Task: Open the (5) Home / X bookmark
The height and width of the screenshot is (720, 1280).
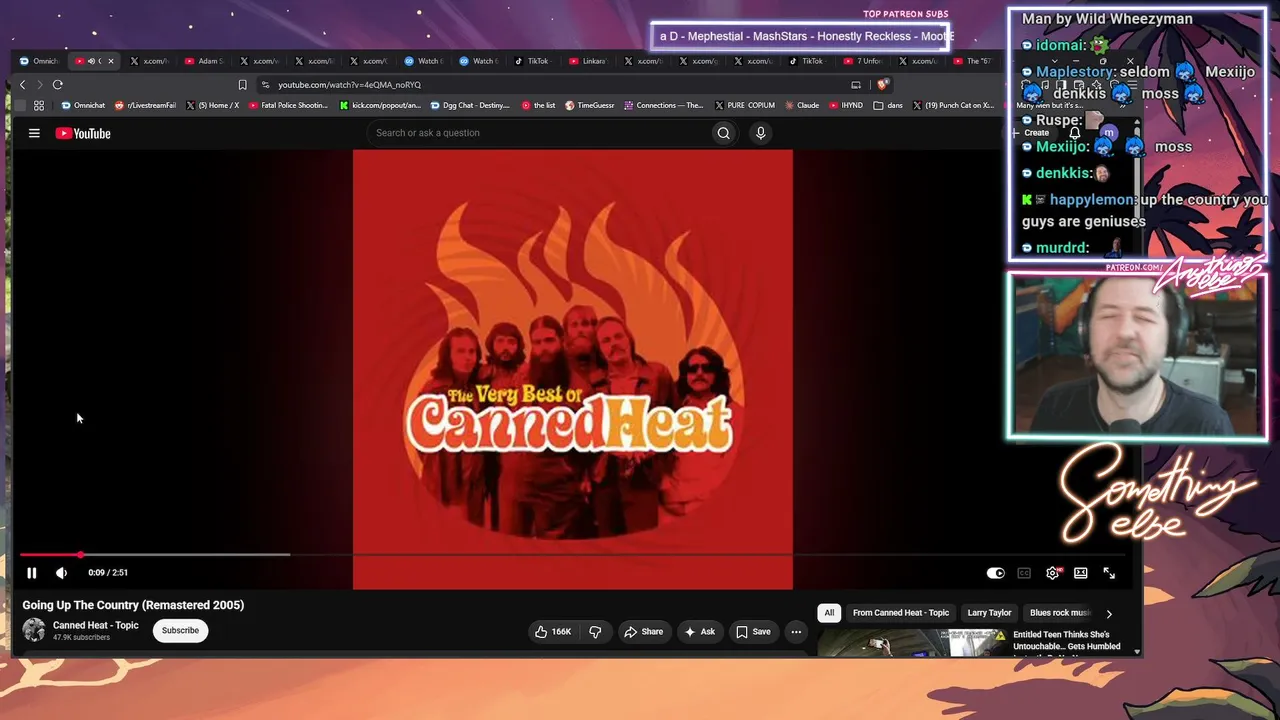Action: point(212,105)
